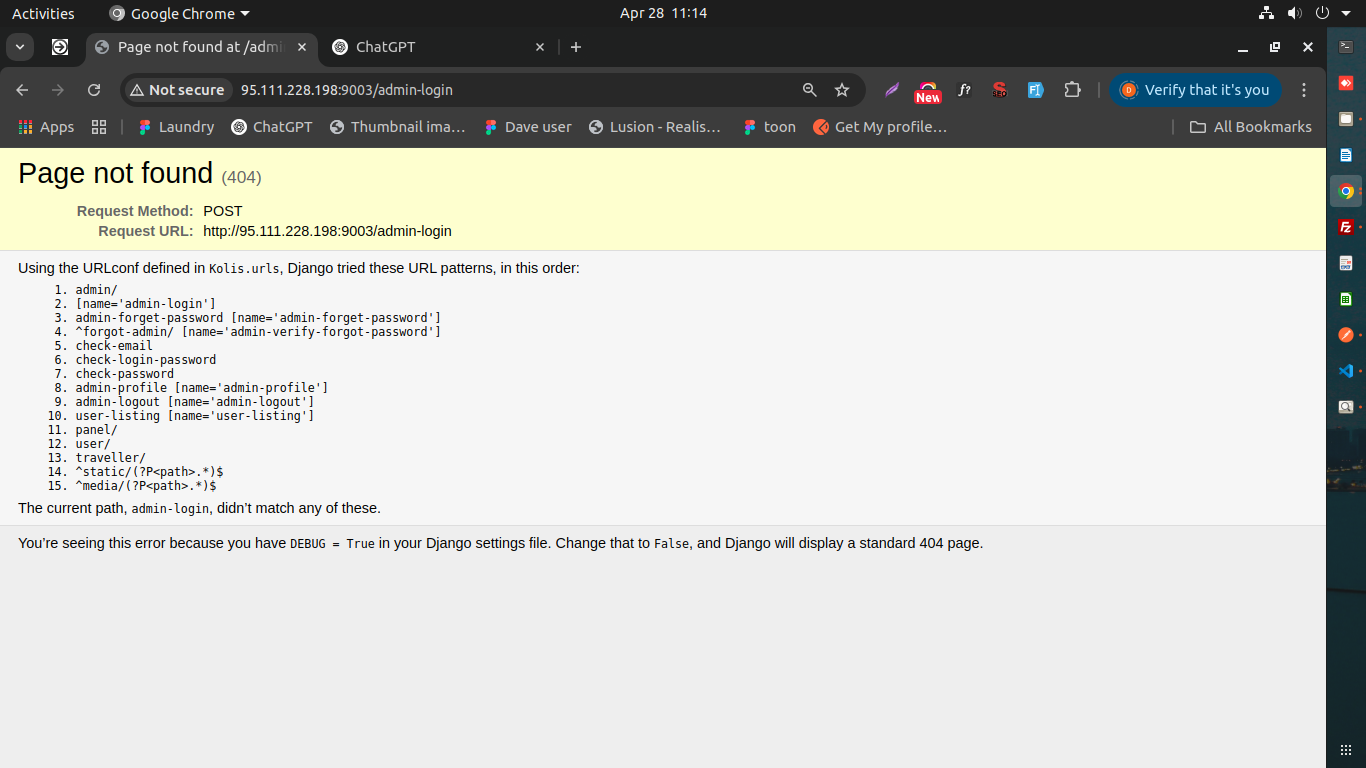Image resolution: width=1366 pixels, height=768 pixels.
Task: Click the red SEO extension icon
Action: (x=999, y=90)
